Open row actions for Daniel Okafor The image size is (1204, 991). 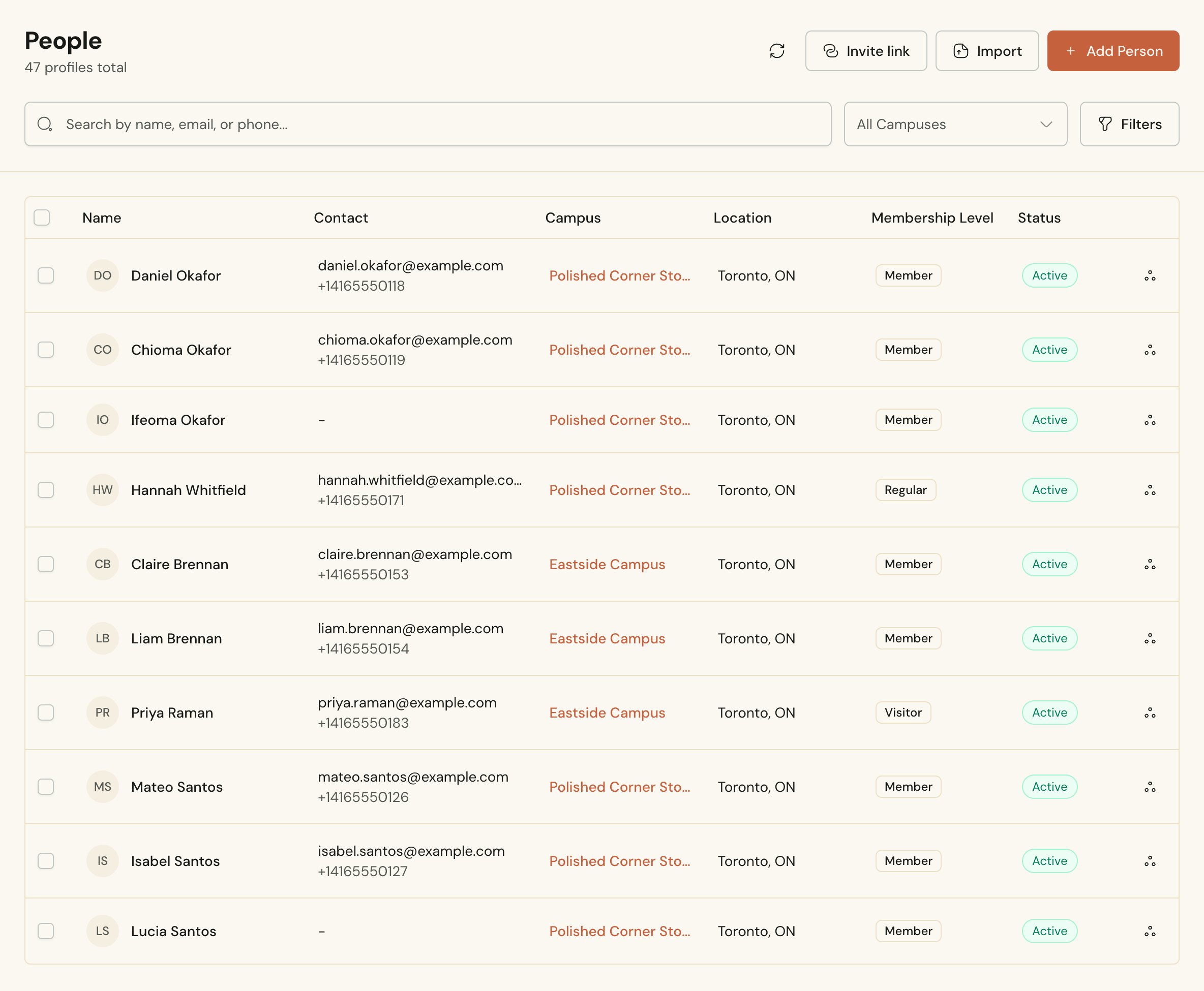tap(1150, 276)
